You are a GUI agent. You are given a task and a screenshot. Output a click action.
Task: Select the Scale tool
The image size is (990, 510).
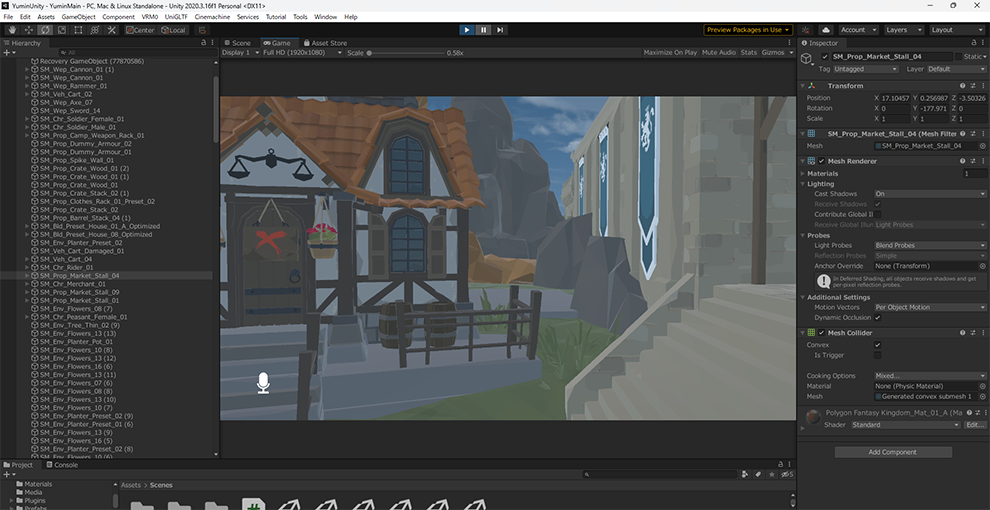(x=61, y=30)
